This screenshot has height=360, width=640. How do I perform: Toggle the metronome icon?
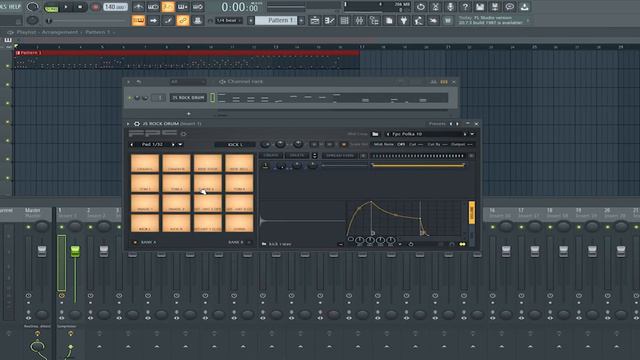[138, 7]
